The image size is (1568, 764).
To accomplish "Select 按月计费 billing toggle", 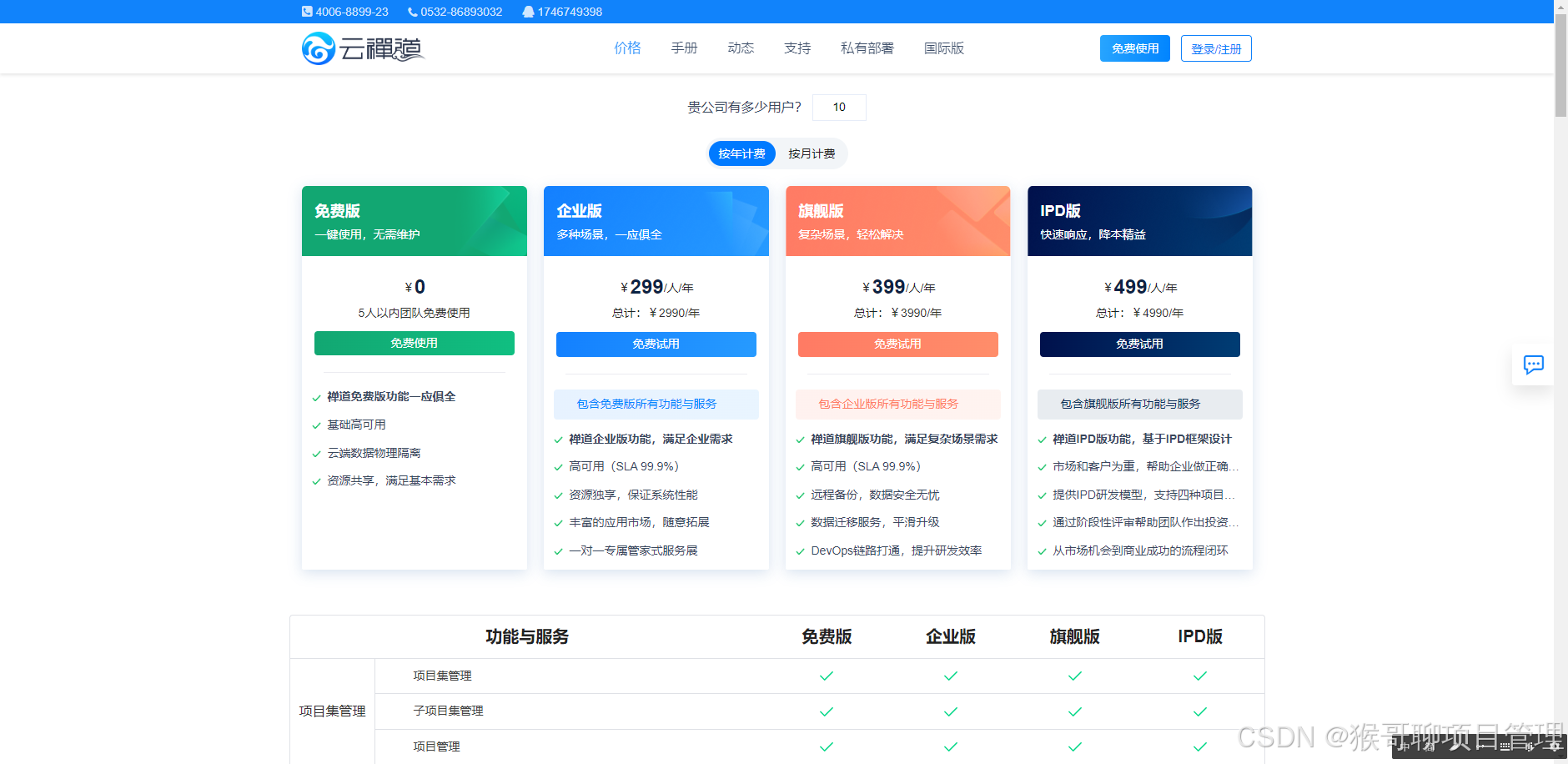I will (x=812, y=153).
